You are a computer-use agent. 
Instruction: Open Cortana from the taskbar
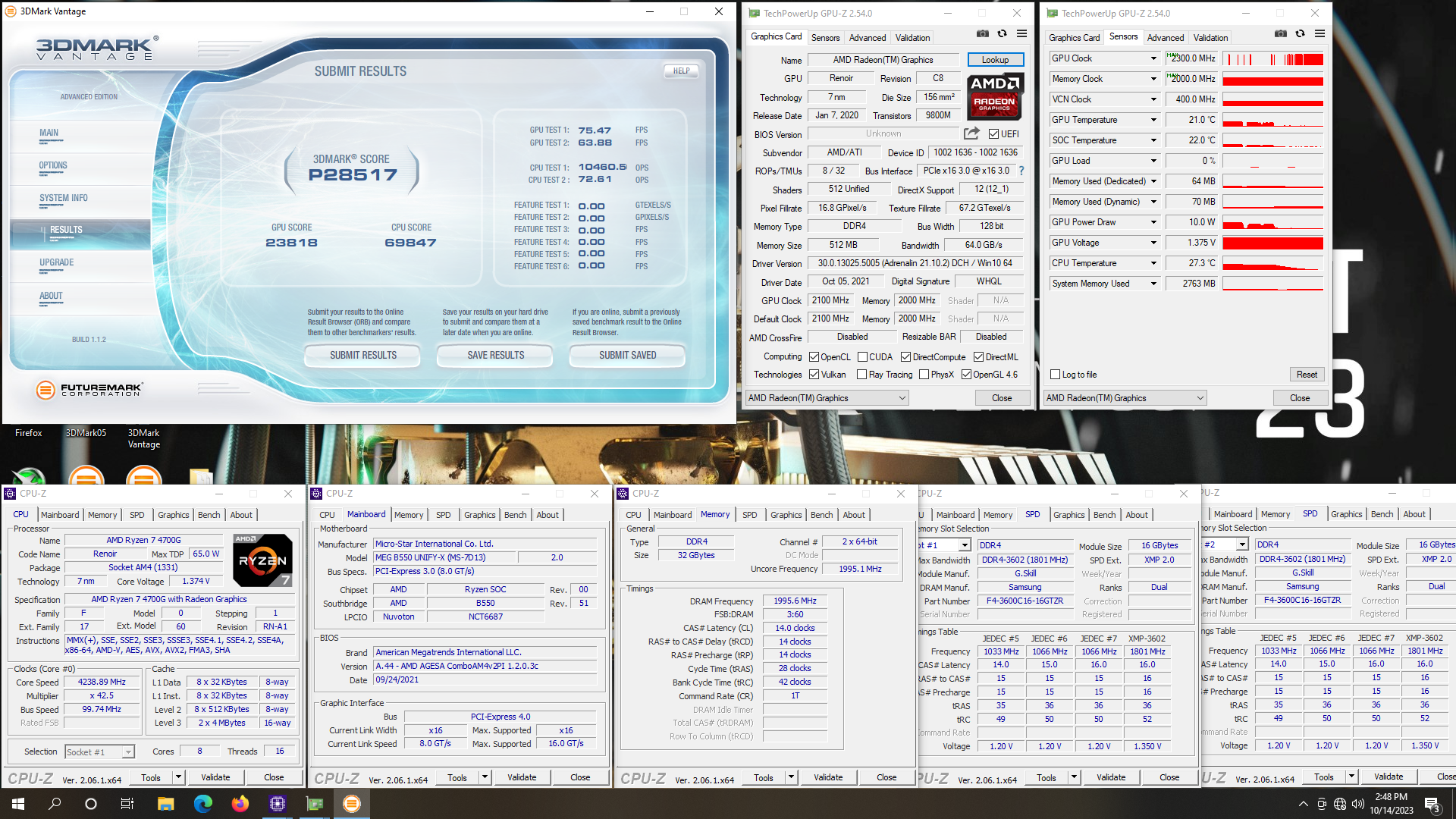coord(91,804)
